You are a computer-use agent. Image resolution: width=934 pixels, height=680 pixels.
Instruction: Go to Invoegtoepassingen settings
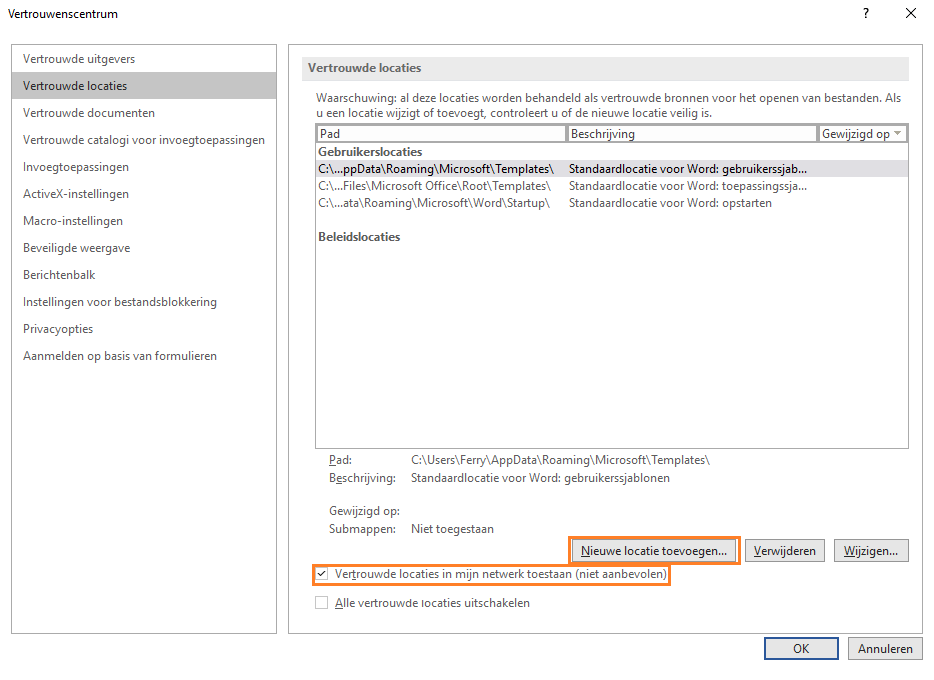[144, 167]
